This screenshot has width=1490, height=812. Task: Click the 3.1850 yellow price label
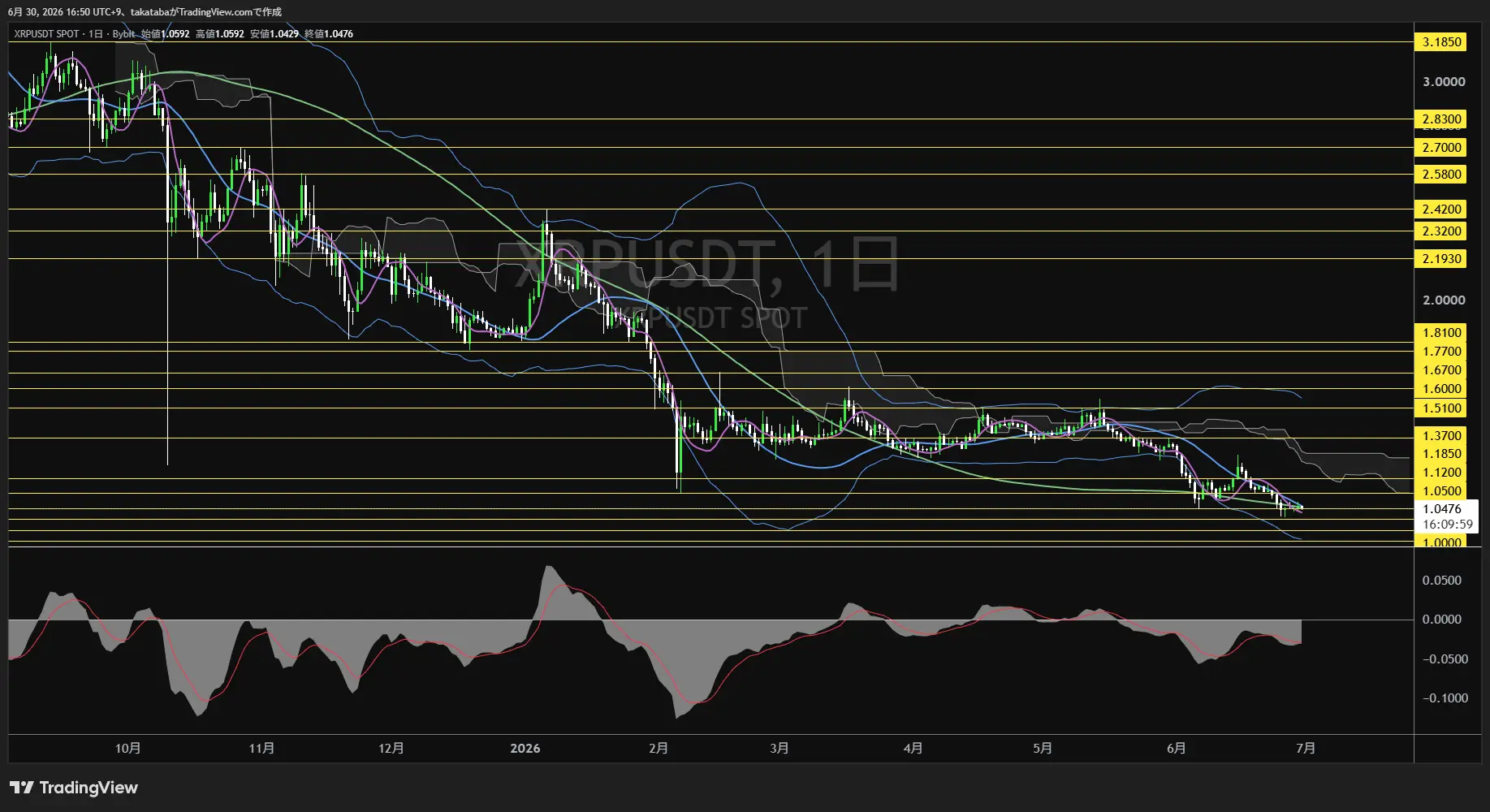[1441, 42]
